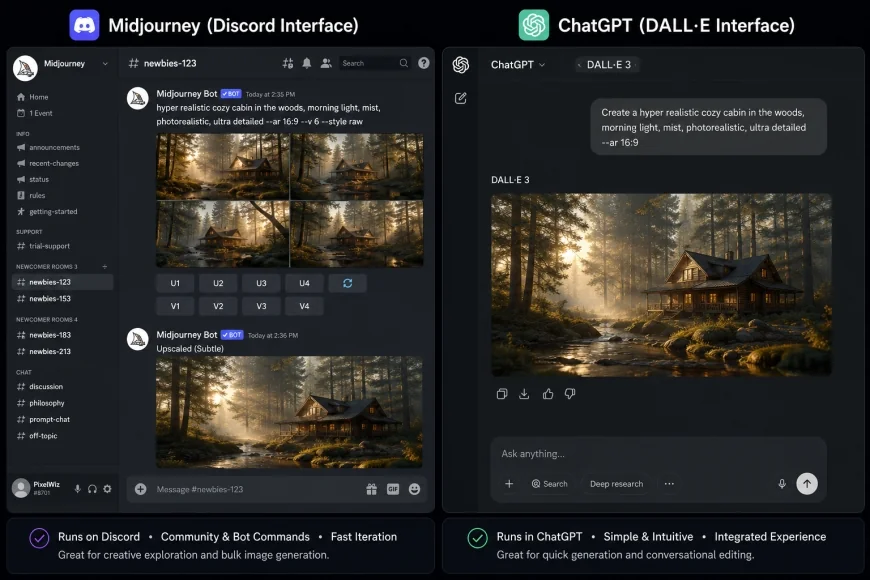Viewport: 870px width, 580px height.
Task: Open the ChatGPT model dropdown
Action: [518, 64]
